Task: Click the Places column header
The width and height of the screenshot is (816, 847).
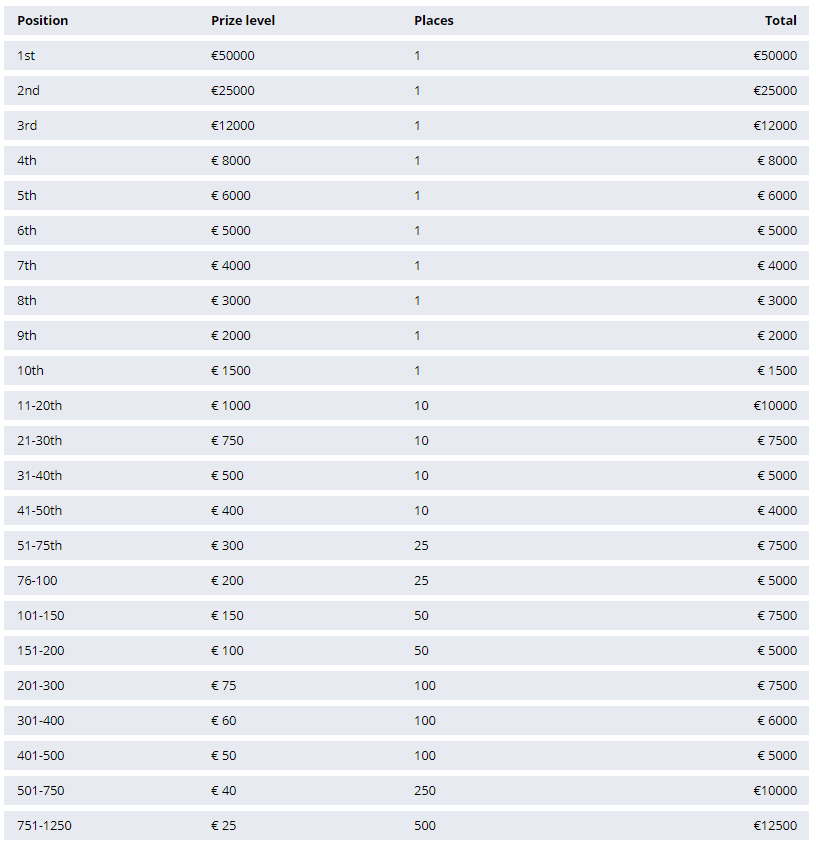Action: 434,20
